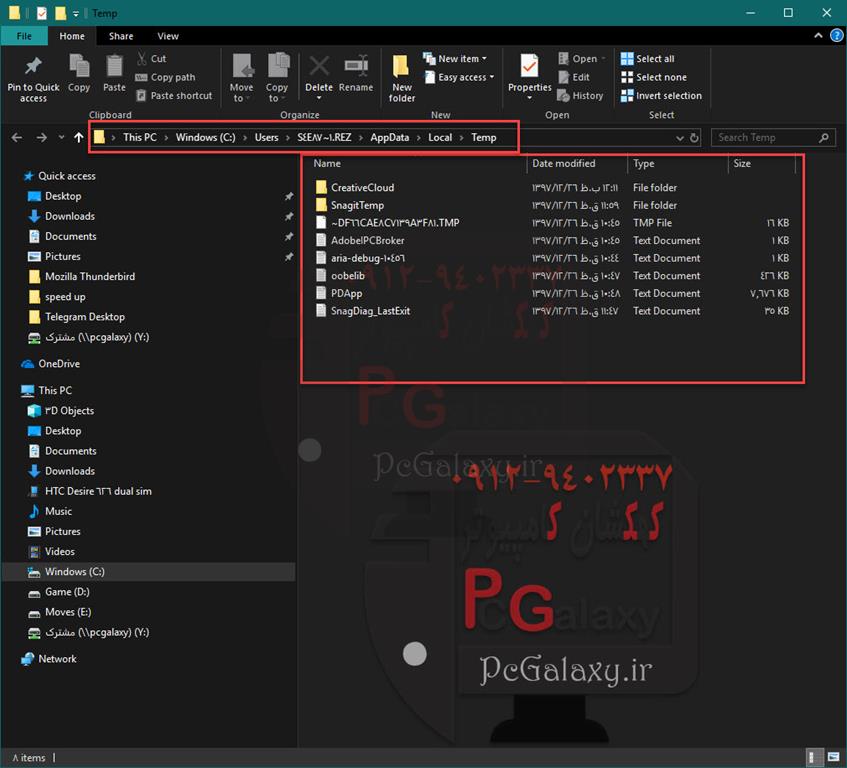The image size is (847, 768).
Task: Expand the This PC tree node
Action: click(x=12, y=391)
